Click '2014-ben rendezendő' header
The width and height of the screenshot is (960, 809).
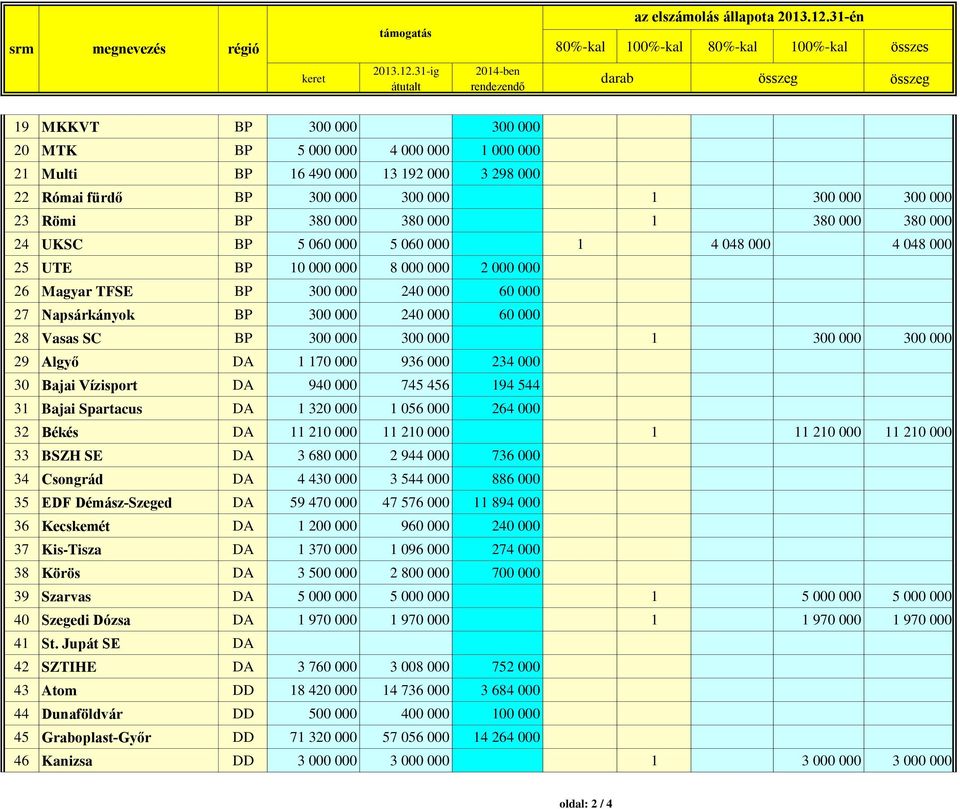pos(497,78)
